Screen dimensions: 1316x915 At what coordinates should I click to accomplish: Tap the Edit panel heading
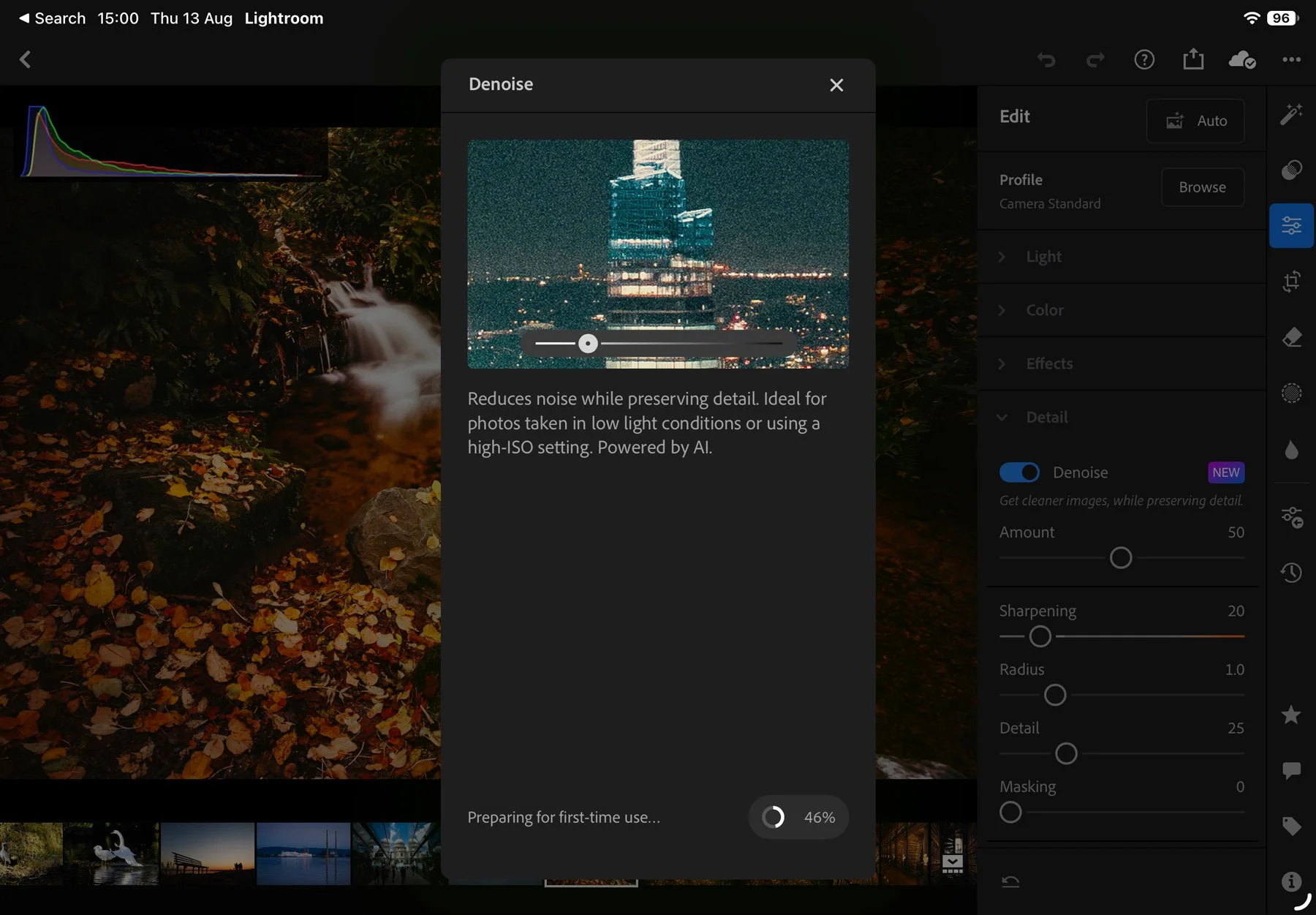(x=1015, y=117)
